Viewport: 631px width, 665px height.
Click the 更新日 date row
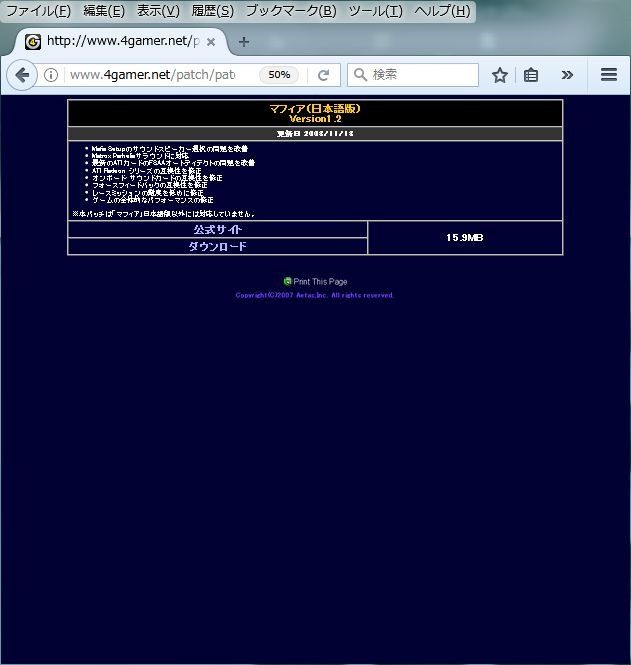point(315,134)
